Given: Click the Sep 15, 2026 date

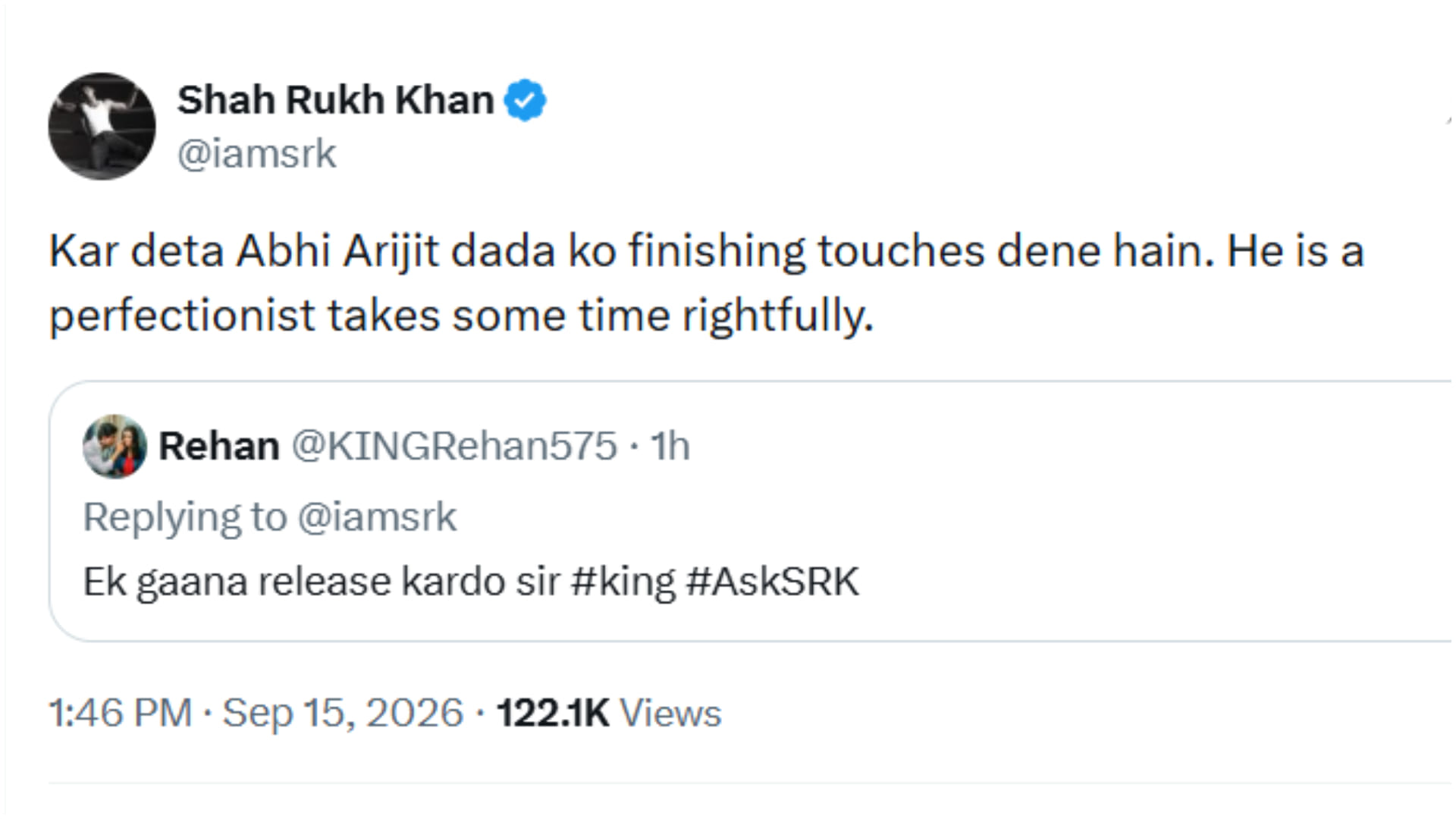Looking at the screenshot, I should click(343, 714).
